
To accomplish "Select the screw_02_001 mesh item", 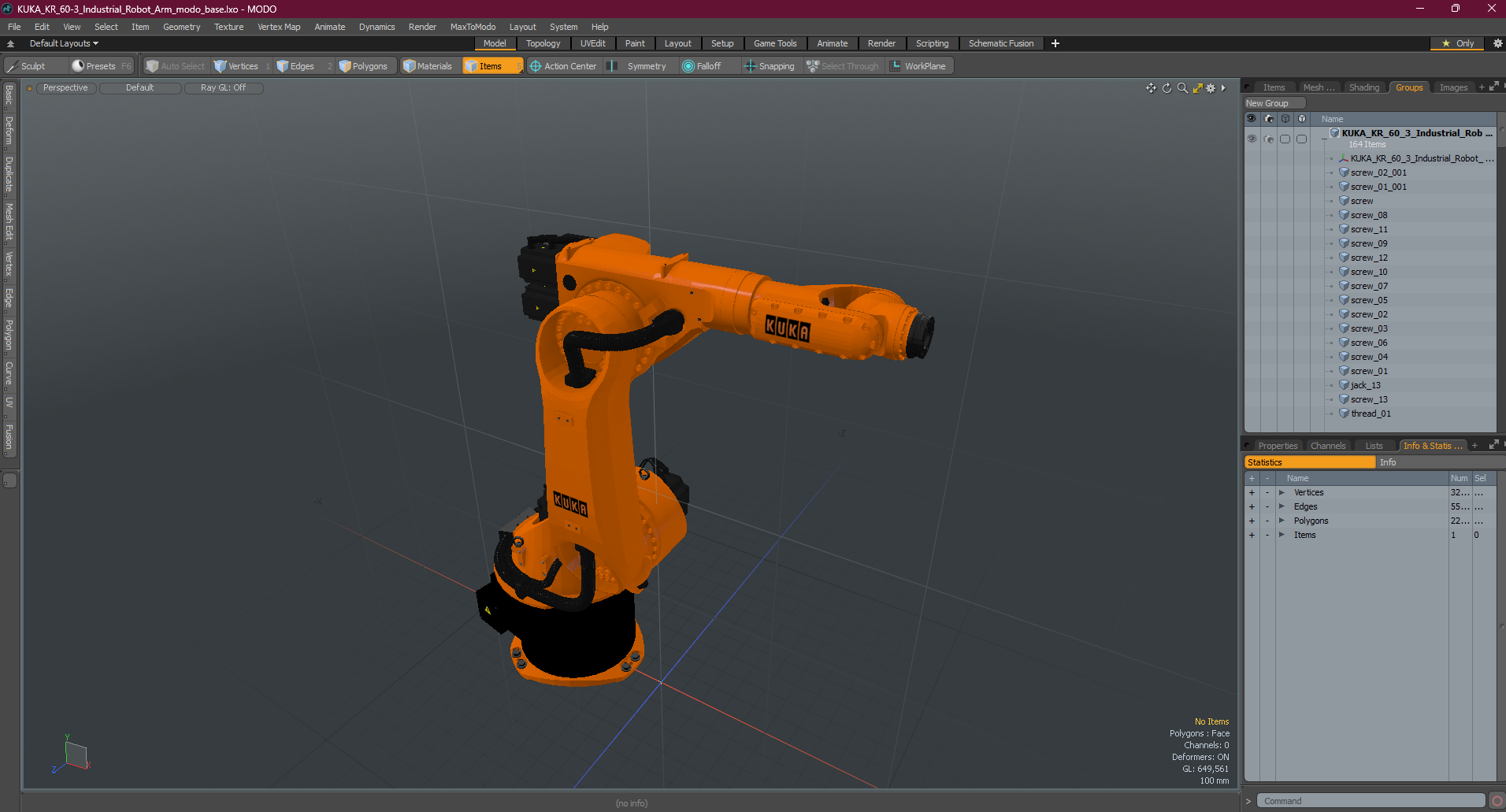I will 1378,172.
